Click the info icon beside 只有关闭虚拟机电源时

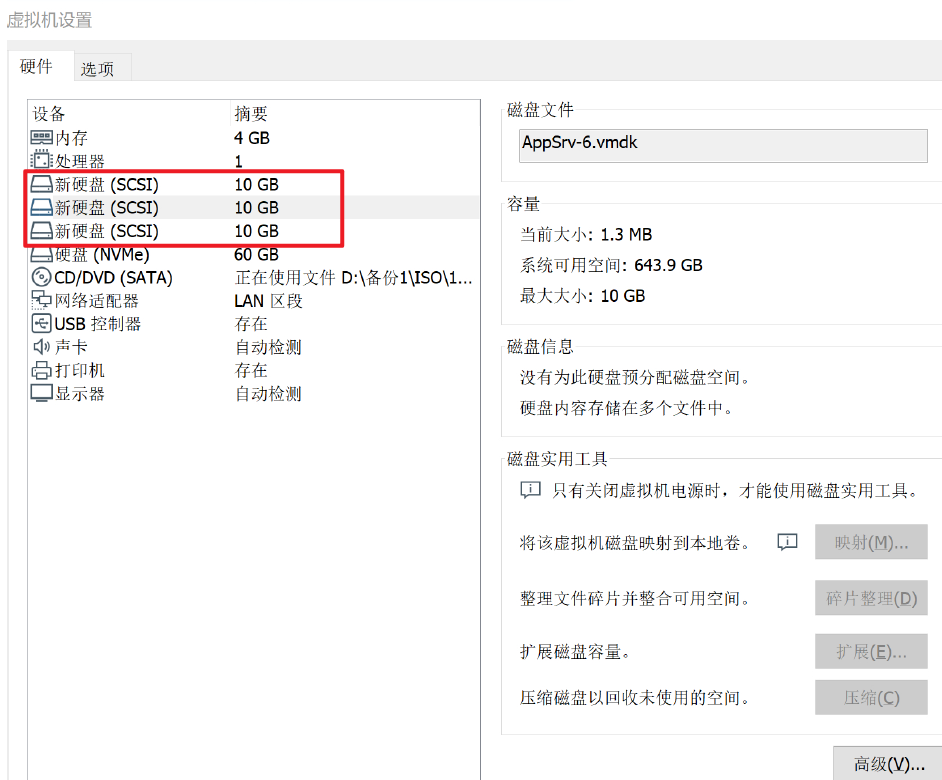click(530, 490)
